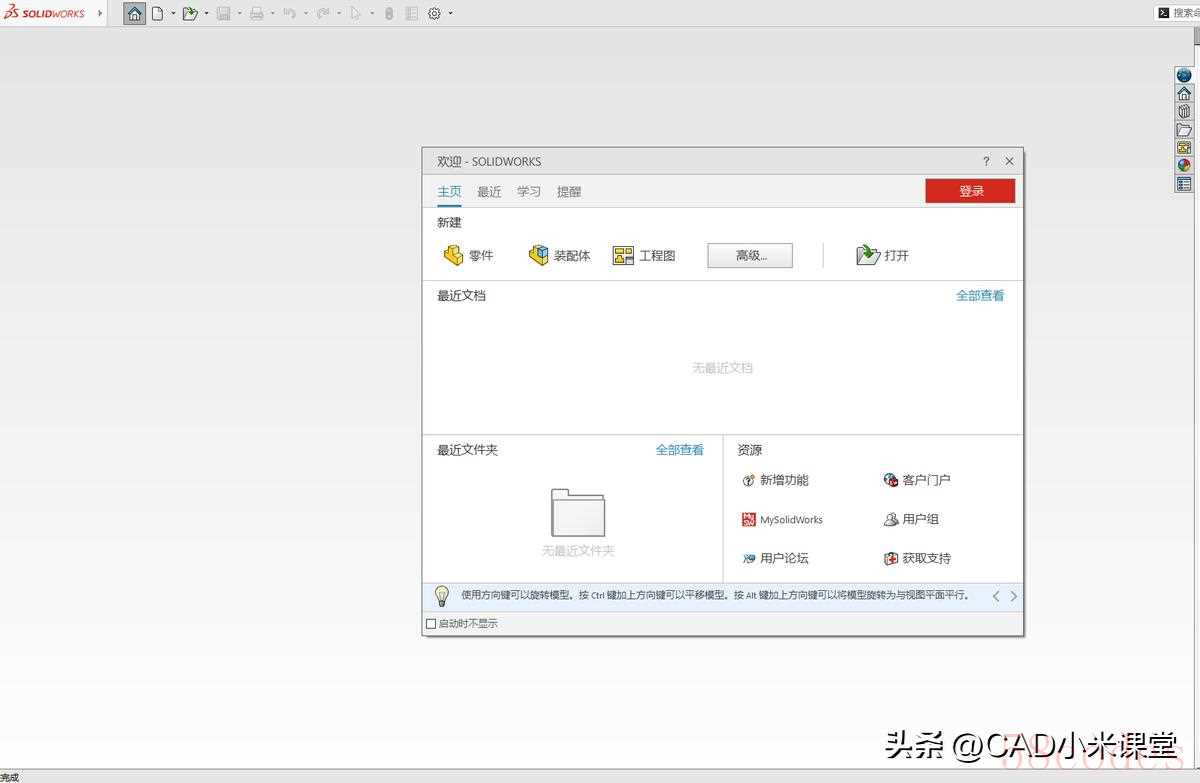Click the Open folder icon in the top toolbar
Image resolution: width=1200 pixels, height=783 pixels.
pyautogui.click(x=189, y=14)
